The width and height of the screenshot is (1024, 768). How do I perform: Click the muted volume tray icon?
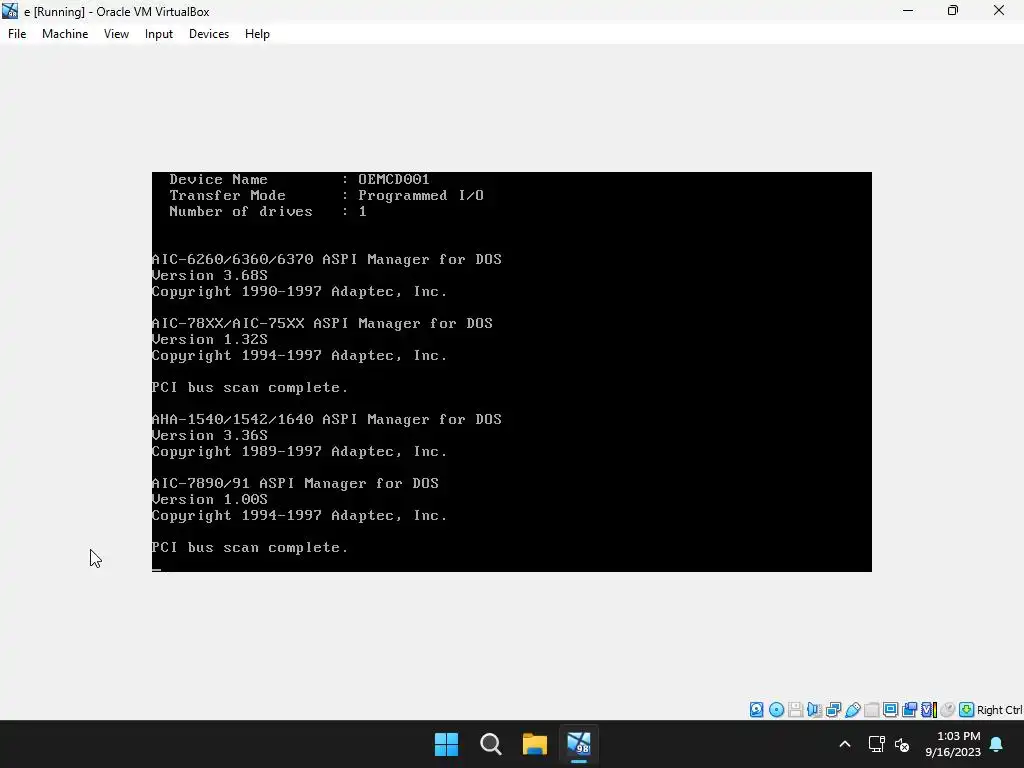tap(902, 744)
